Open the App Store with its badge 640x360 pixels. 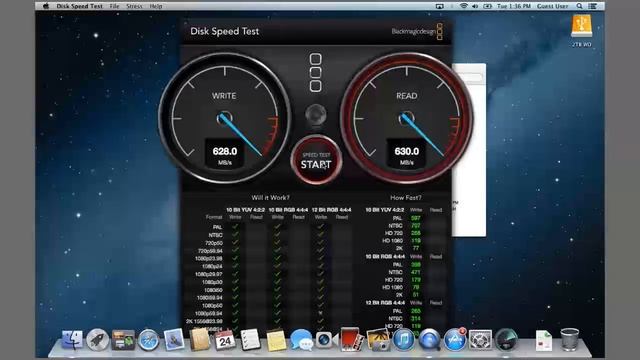[455, 339]
